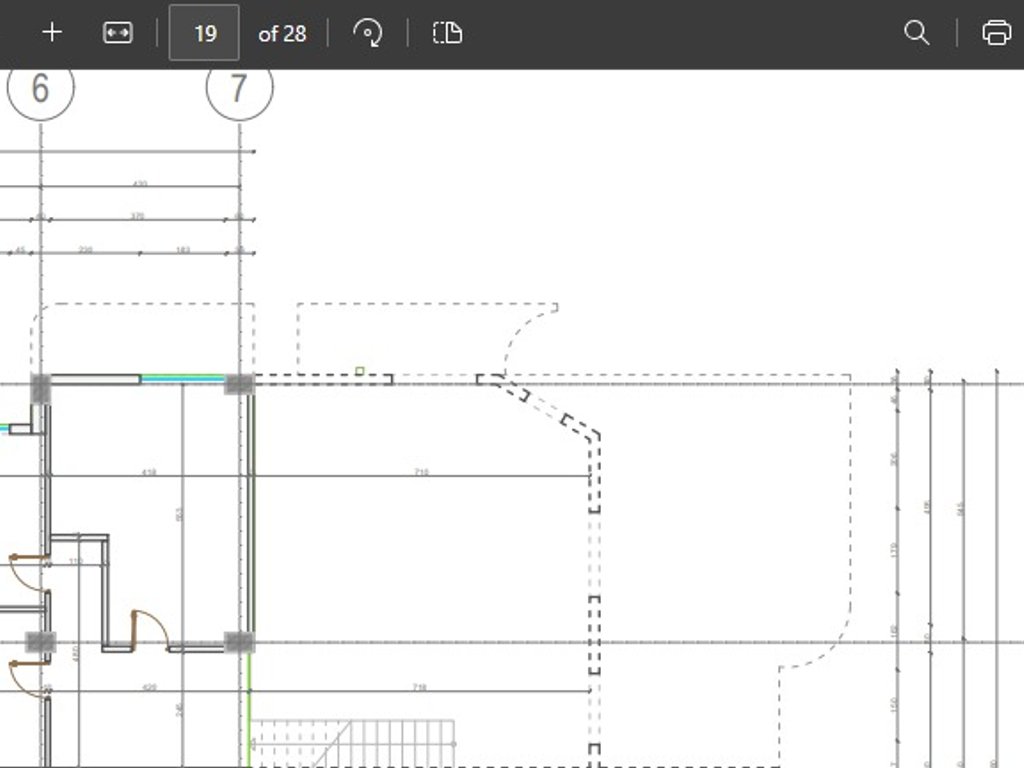Click the cyan window line between columns
Viewport: 1024px width, 768px height.
(182, 379)
